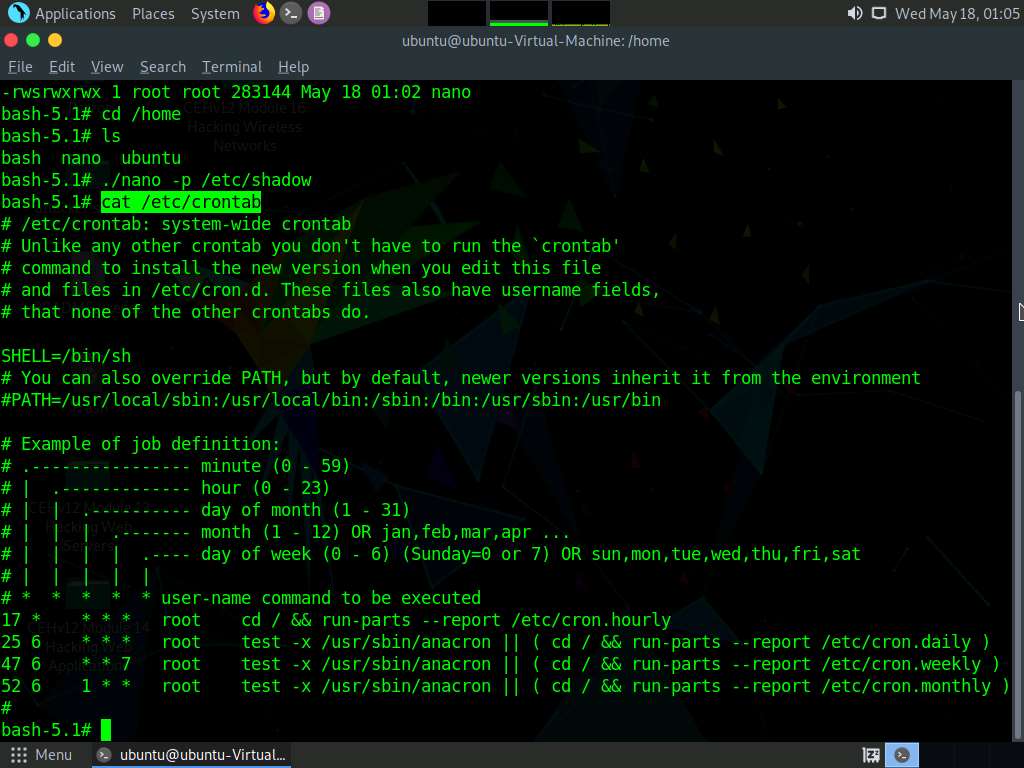
Task: Open the File menu
Action: [x=20, y=67]
